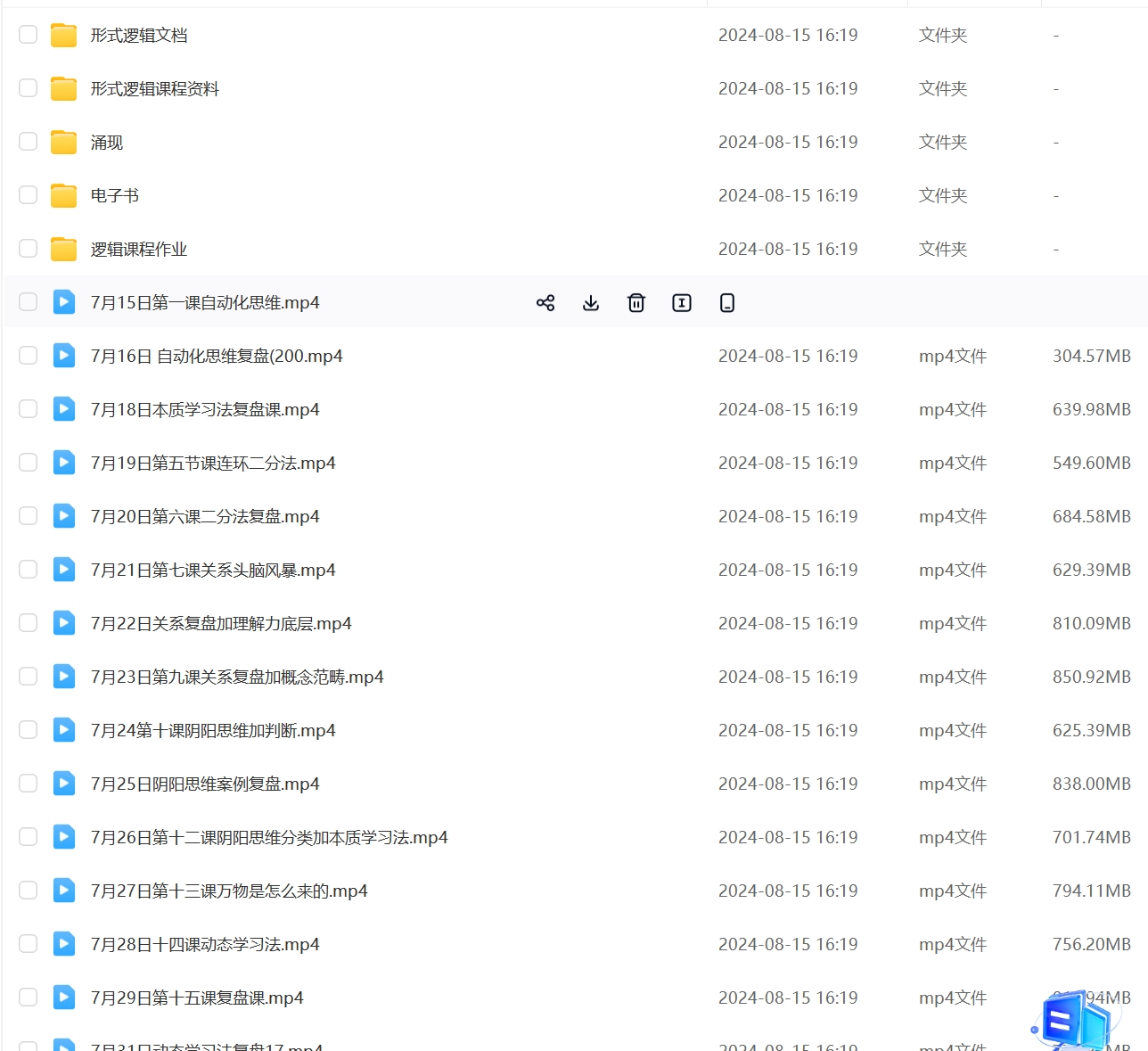Open the 形式逻辑课程资料 folder name
1148x1051 pixels.
tap(155, 89)
